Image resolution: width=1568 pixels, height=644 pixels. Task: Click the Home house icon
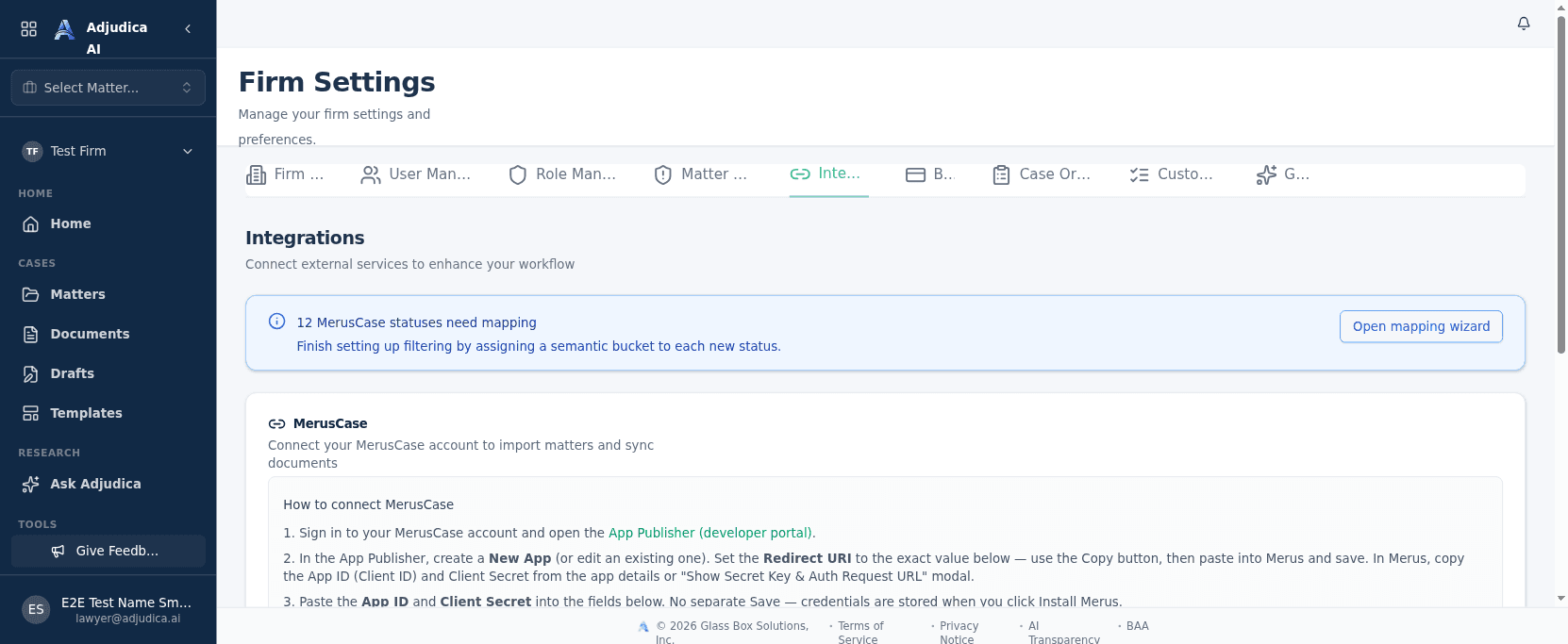(31, 223)
